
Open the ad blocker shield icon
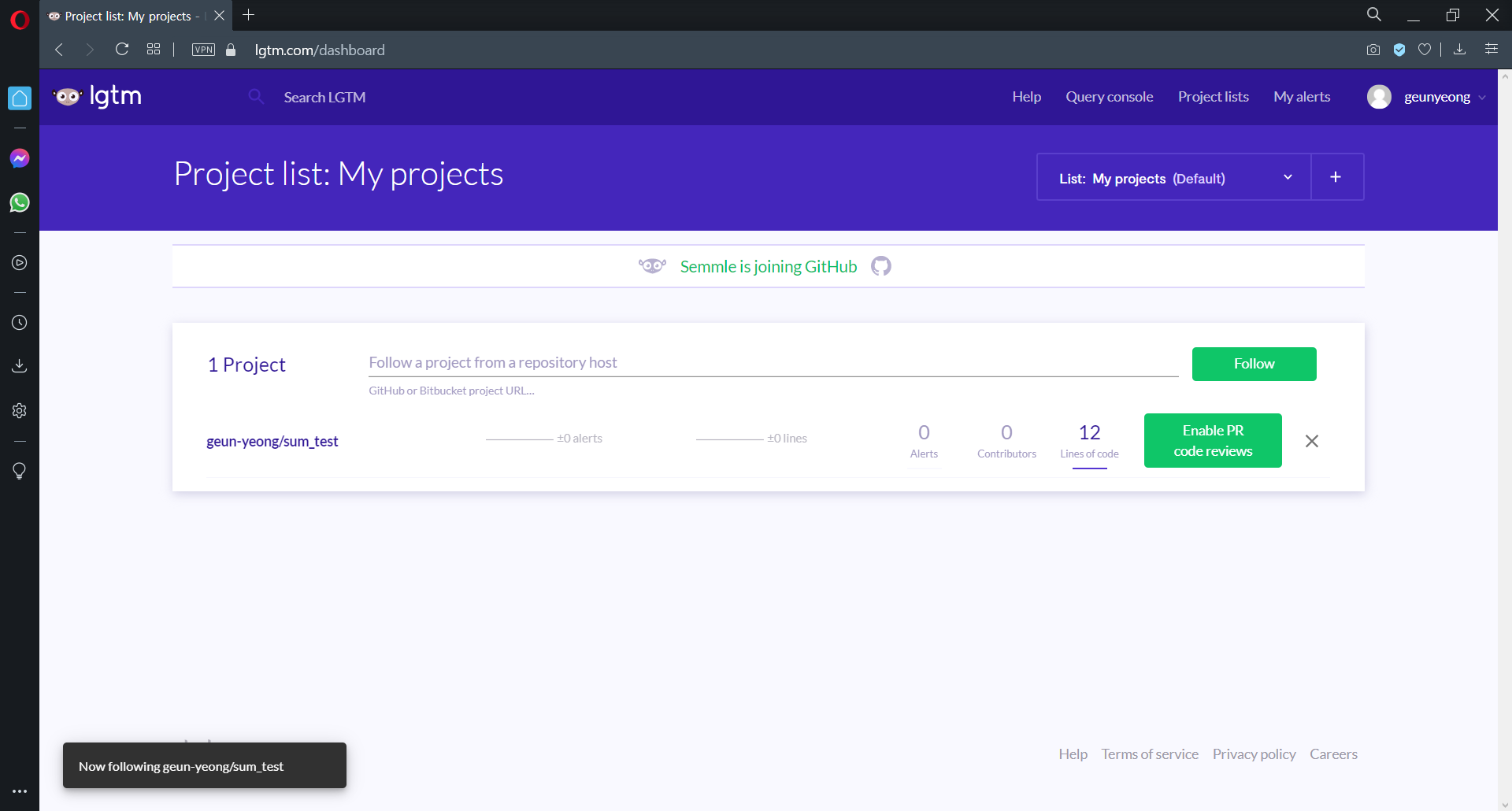click(x=1399, y=50)
